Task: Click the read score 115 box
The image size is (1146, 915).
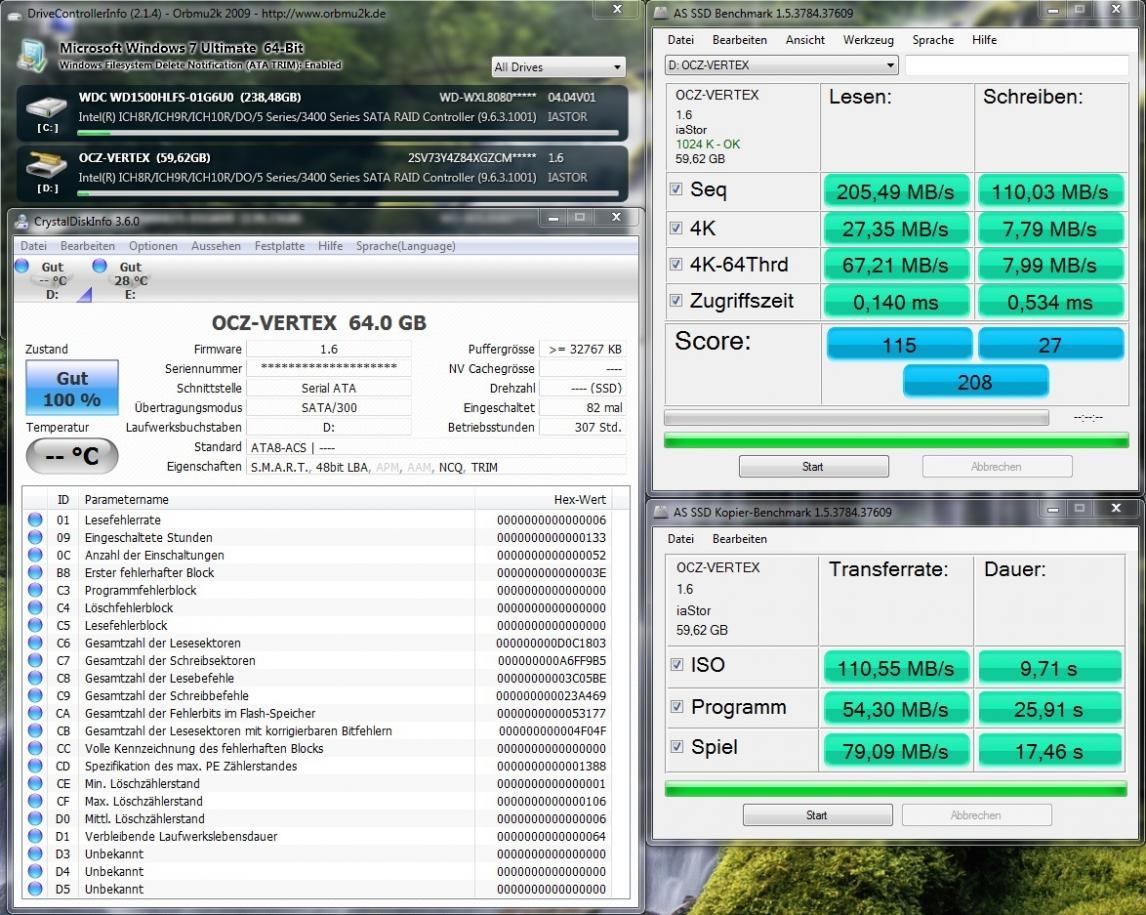Action: pyautogui.click(x=899, y=344)
